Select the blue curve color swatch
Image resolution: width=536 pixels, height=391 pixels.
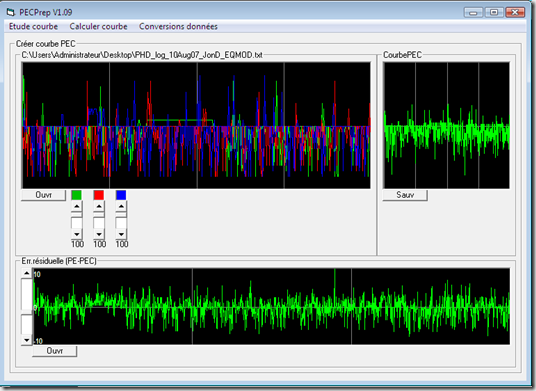pyautogui.click(x=121, y=195)
